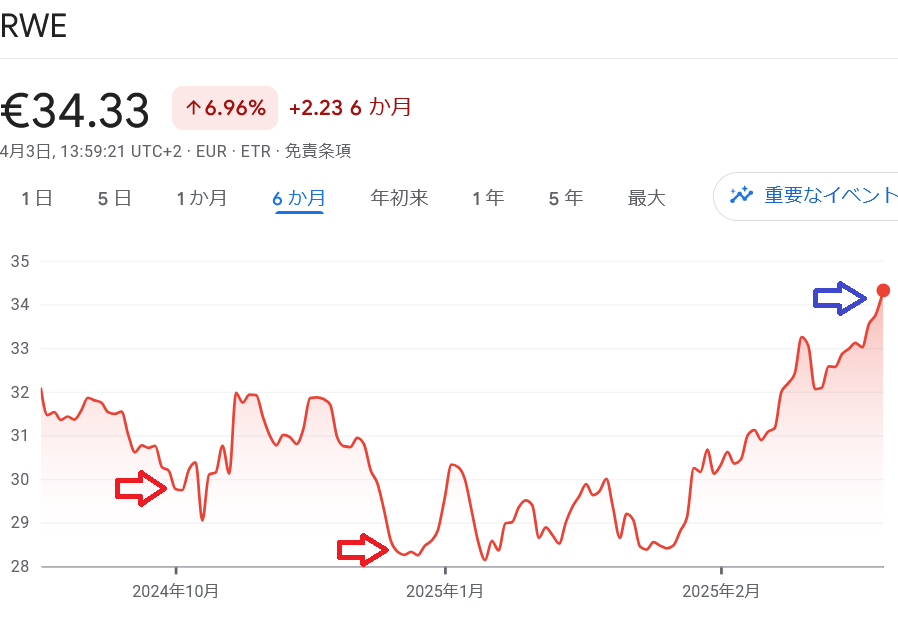This screenshot has width=898, height=619.
Task: Click the RWE ticker title
Action: [31, 25]
